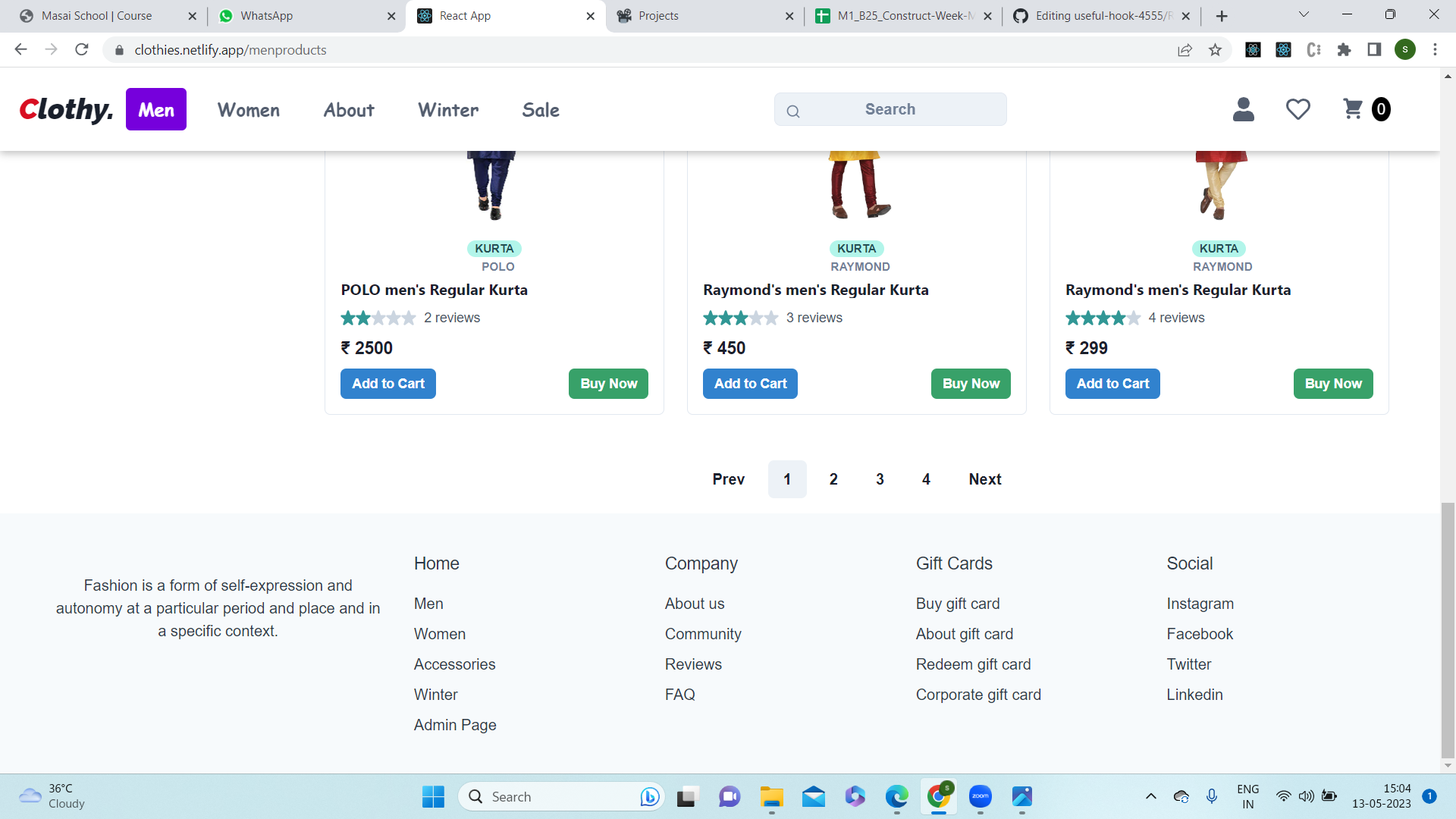Reload the current page
Viewport: 1456px width, 819px height.
pos(82,49)
